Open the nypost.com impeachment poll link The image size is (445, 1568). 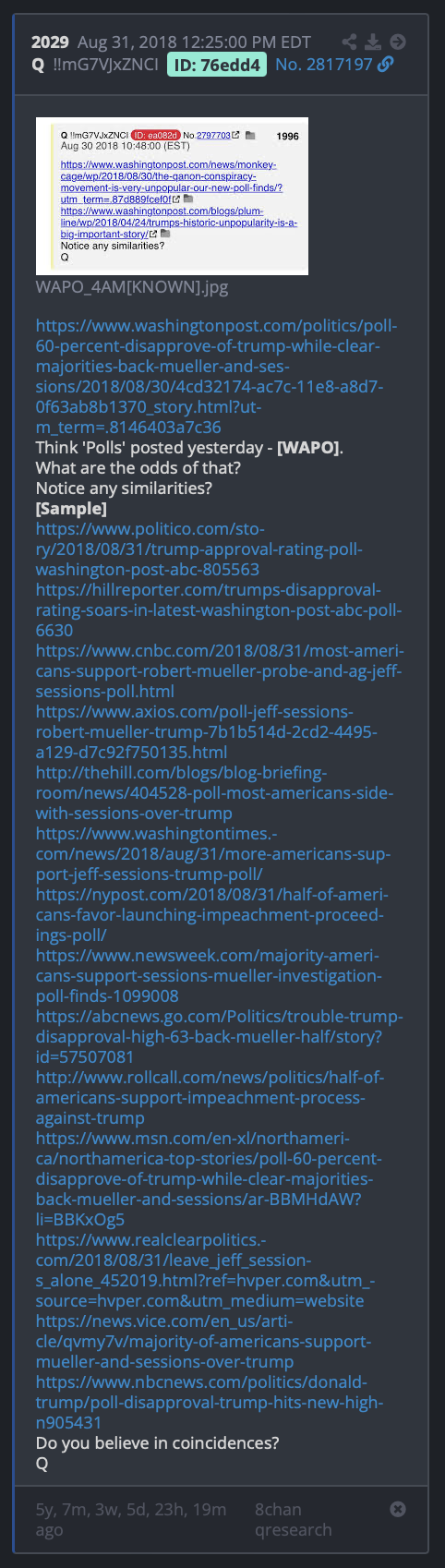(212, 915)
